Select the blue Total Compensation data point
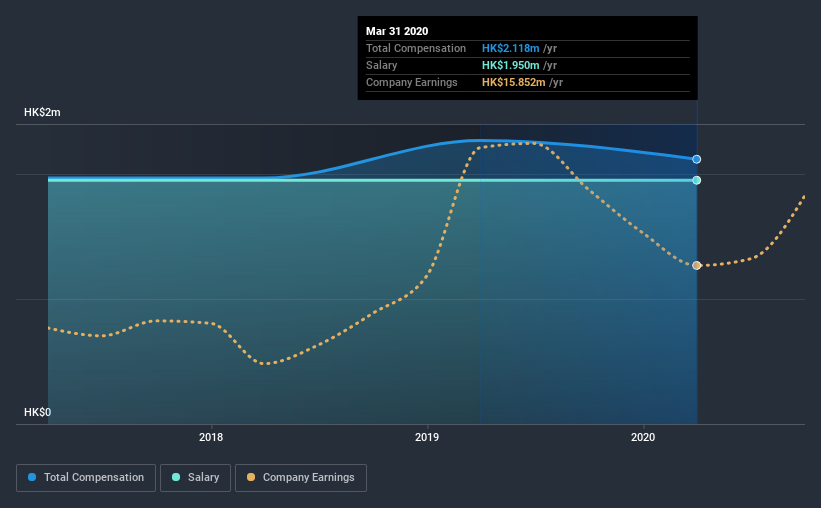 tap(696, 159)
